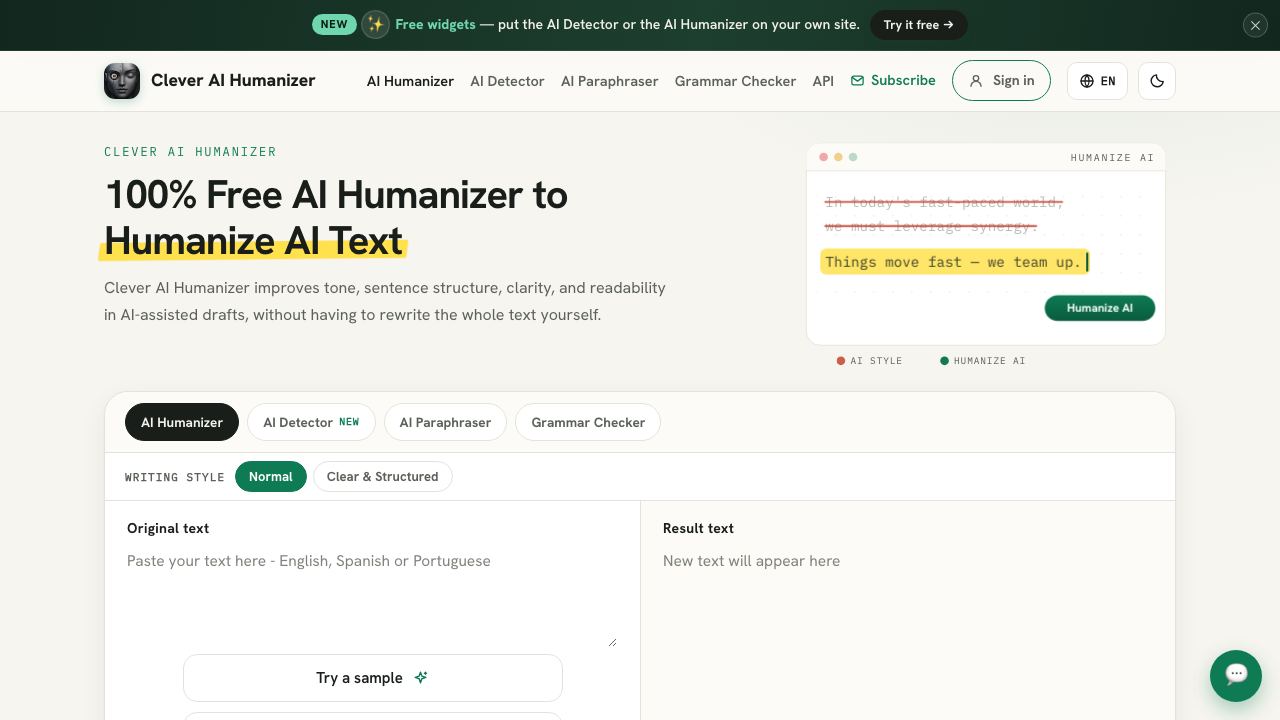This screenshot has width=1280, height=720.
Task: Select the Clear & Structured writing style
Action: (383, 477)
